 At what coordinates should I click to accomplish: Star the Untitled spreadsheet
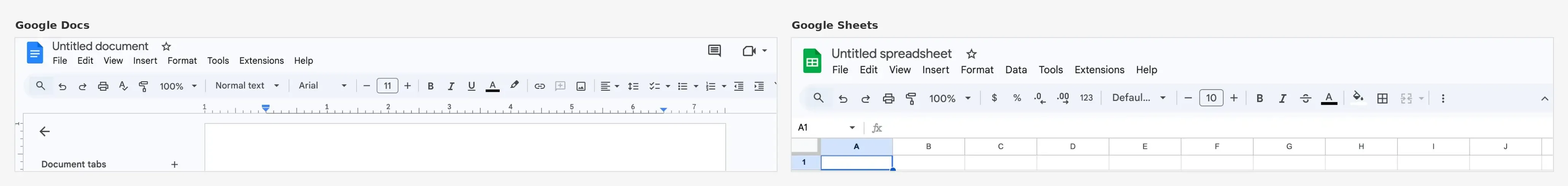[x=972, y=54]
